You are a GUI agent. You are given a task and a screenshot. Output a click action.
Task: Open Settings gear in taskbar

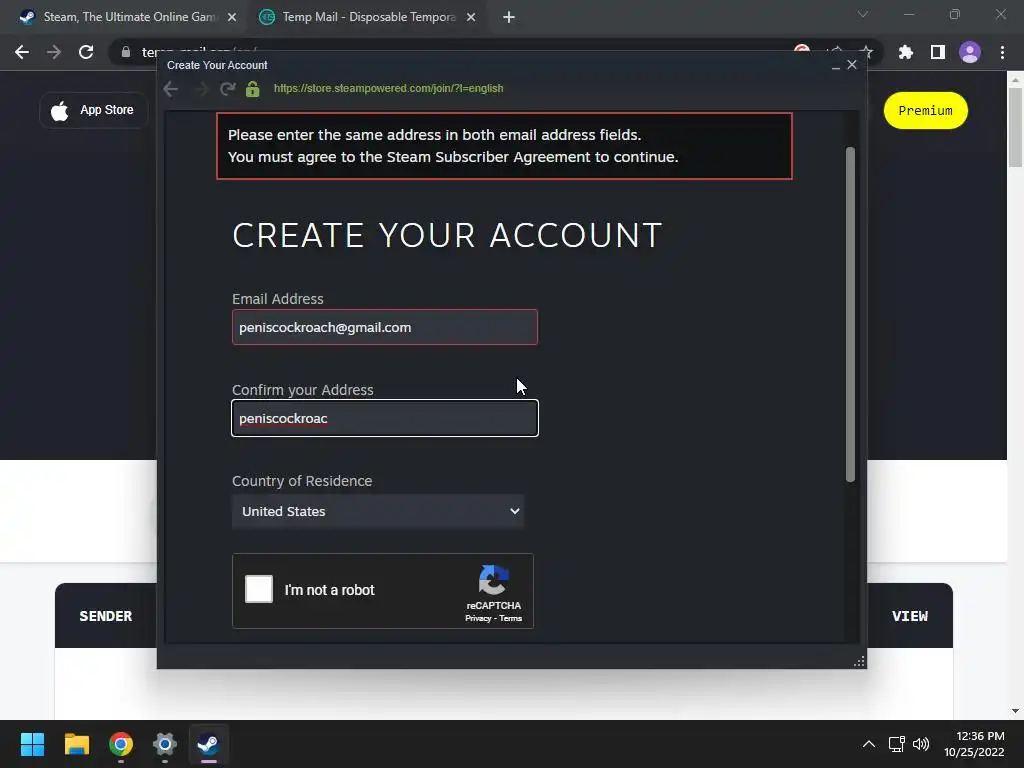click(165, 744)
